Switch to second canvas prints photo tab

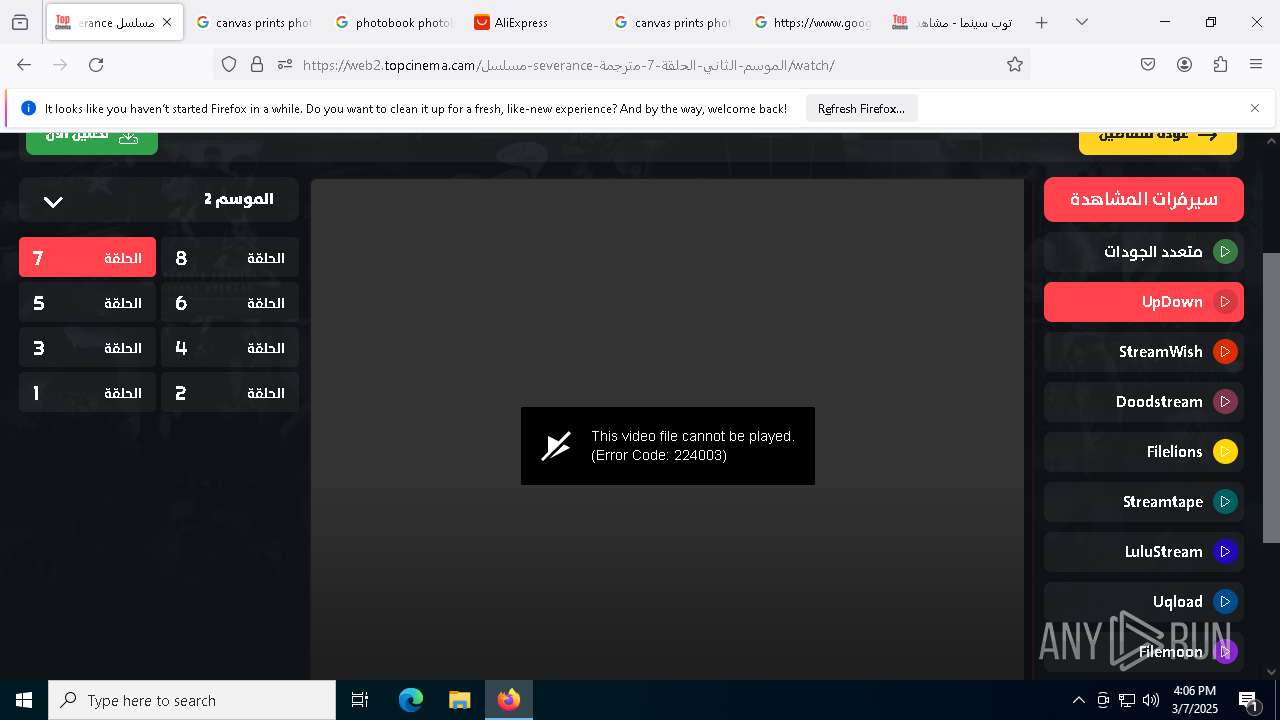click(x=672, y=22)
